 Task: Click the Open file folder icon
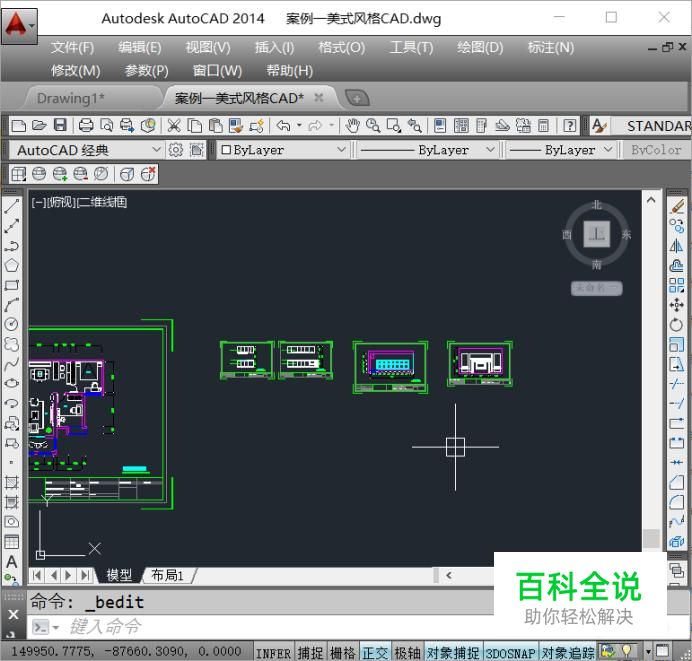[39, 126]
